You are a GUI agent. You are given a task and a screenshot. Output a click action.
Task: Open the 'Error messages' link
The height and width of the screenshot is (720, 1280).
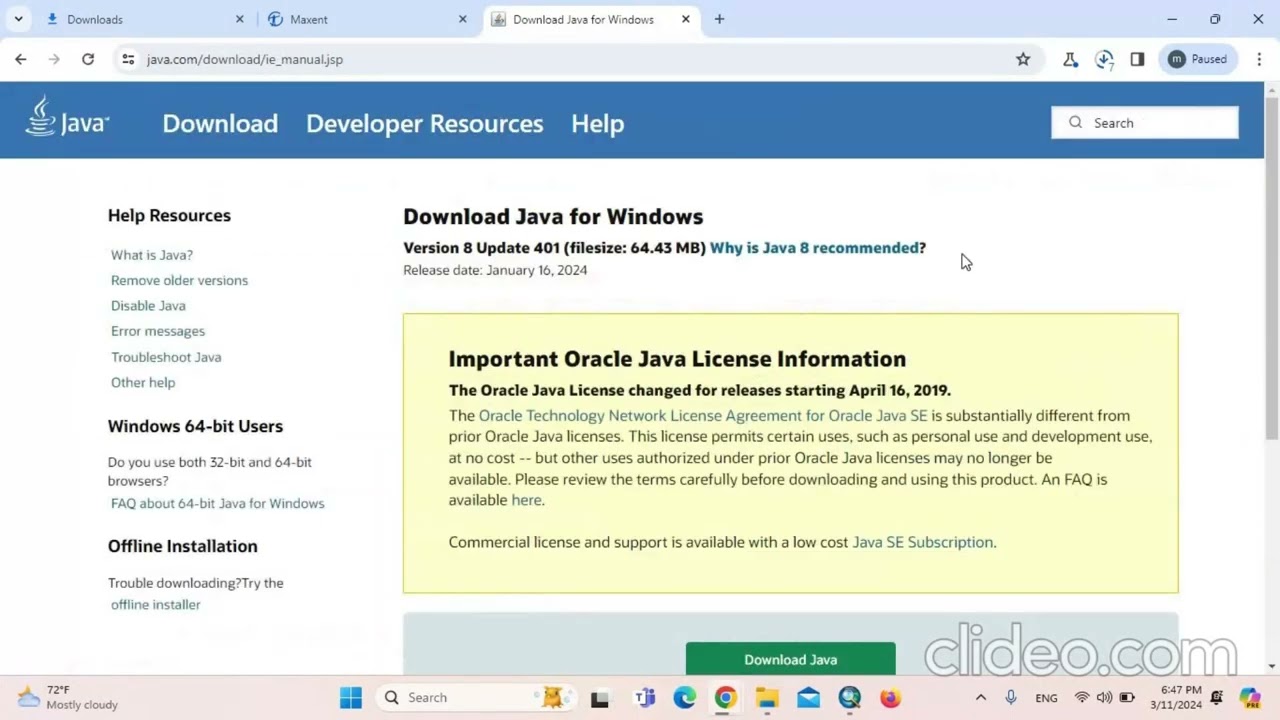[158, 331]
